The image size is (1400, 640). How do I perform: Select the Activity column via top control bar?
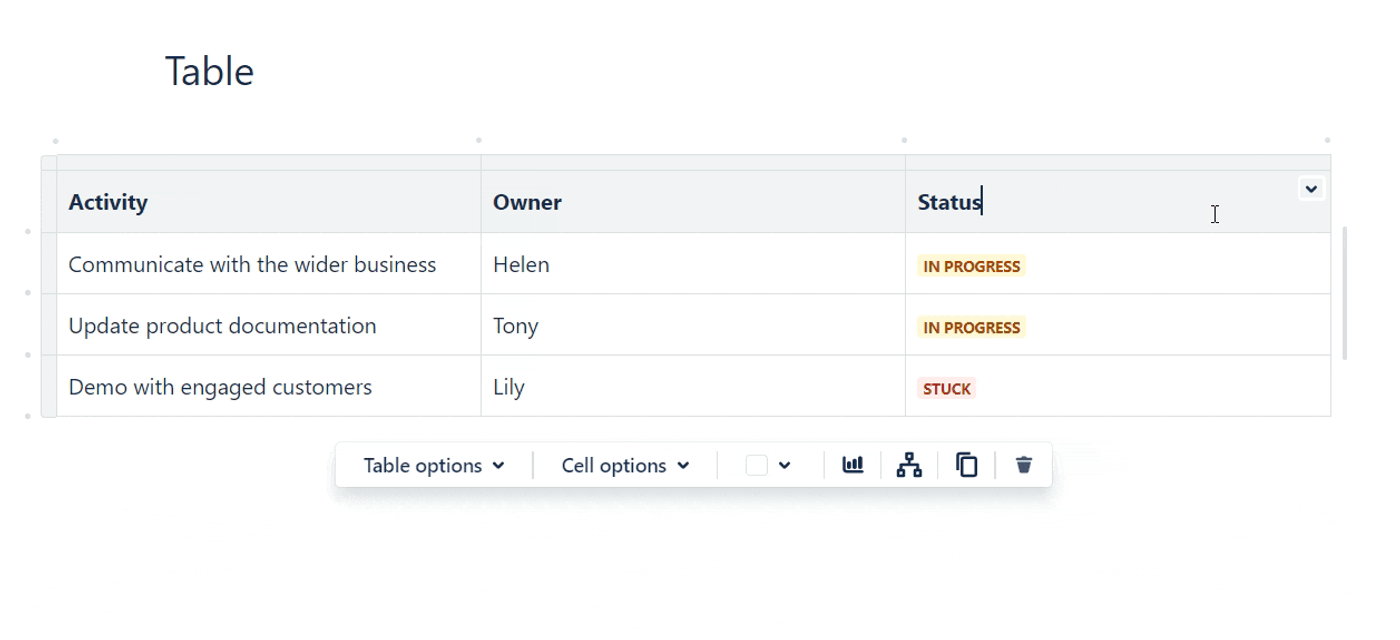point(269,163)
